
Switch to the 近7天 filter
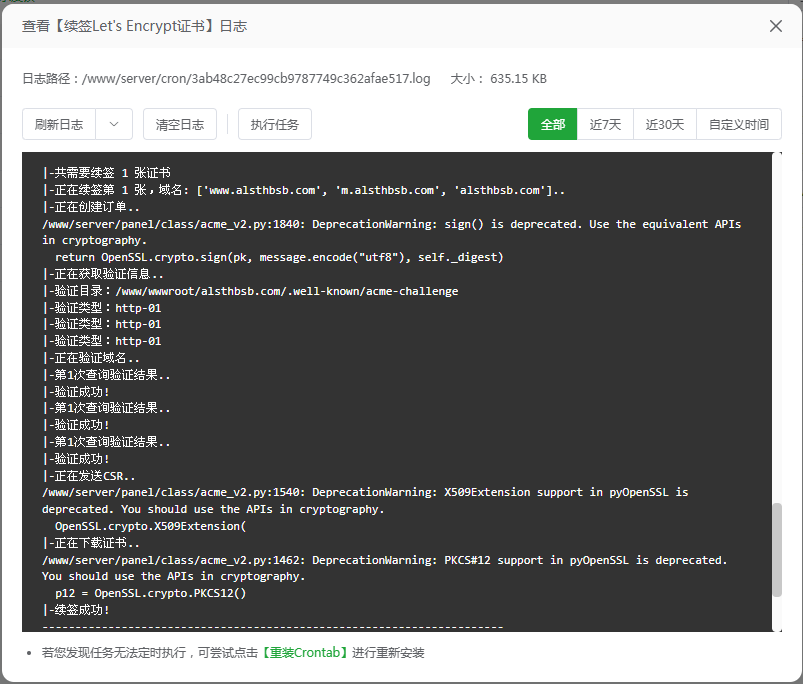(x=605, y=124)
